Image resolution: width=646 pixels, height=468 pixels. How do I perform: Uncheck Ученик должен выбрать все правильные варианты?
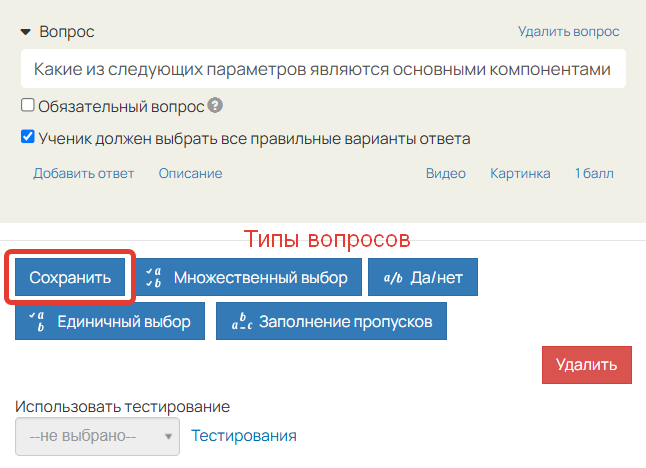tap(28, 136)
